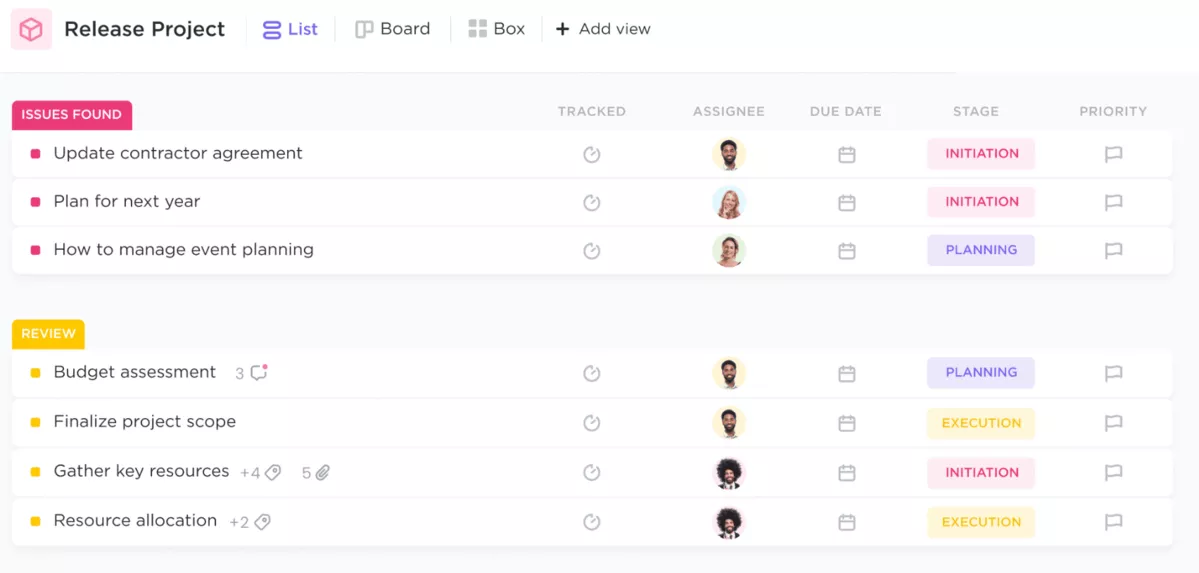Click calendar icon for Resource allocation
The width and height of the screenshot is (1199, 573).
(846, 522)
